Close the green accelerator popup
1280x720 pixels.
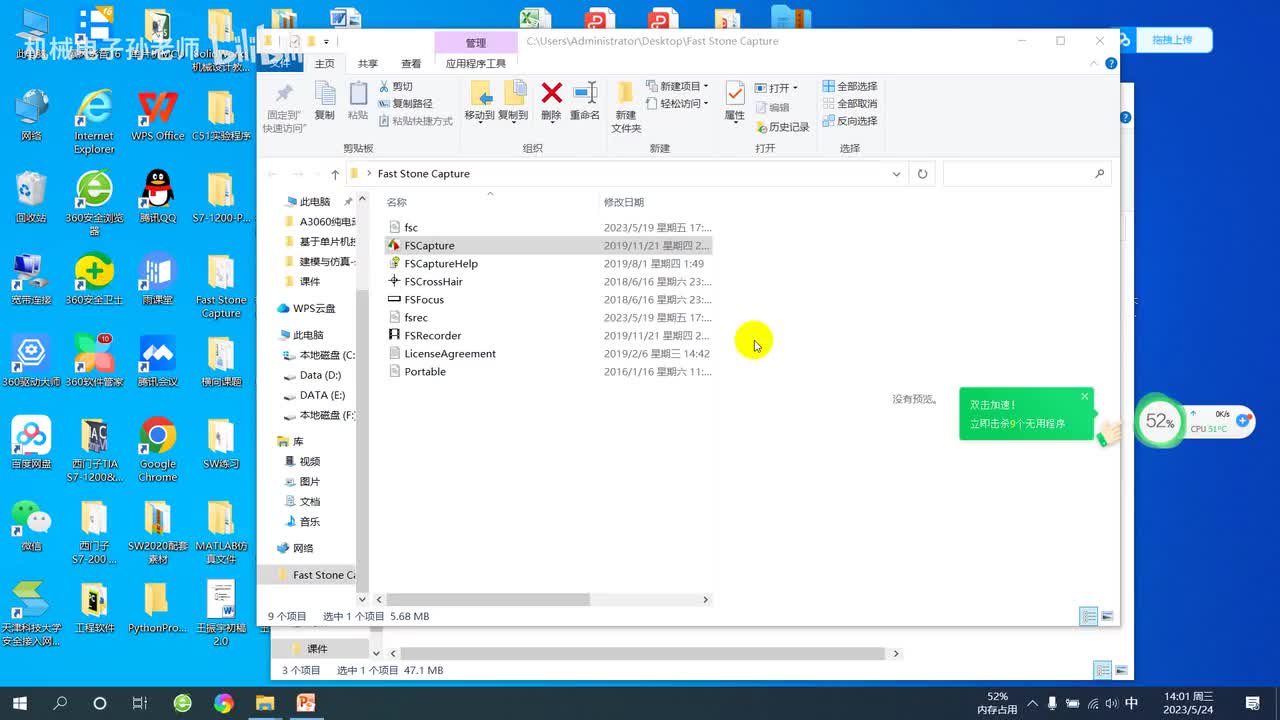tap(1084, 397)
